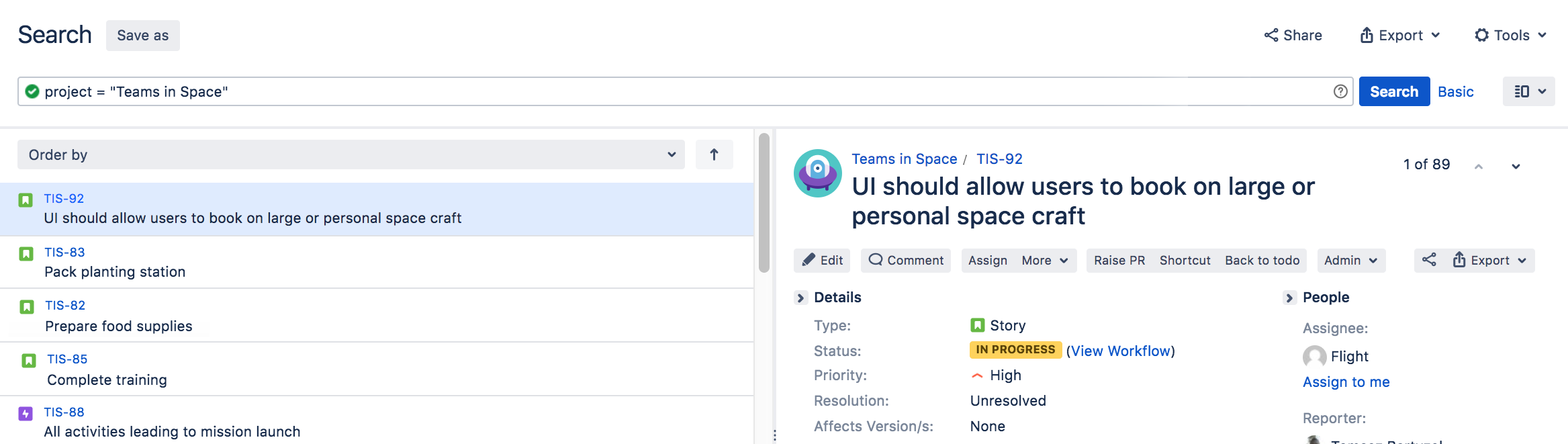Select issue TIS-92 in the list
Image resolution: width=1568 pixels, height=444 pixels.
click(377, 209)
